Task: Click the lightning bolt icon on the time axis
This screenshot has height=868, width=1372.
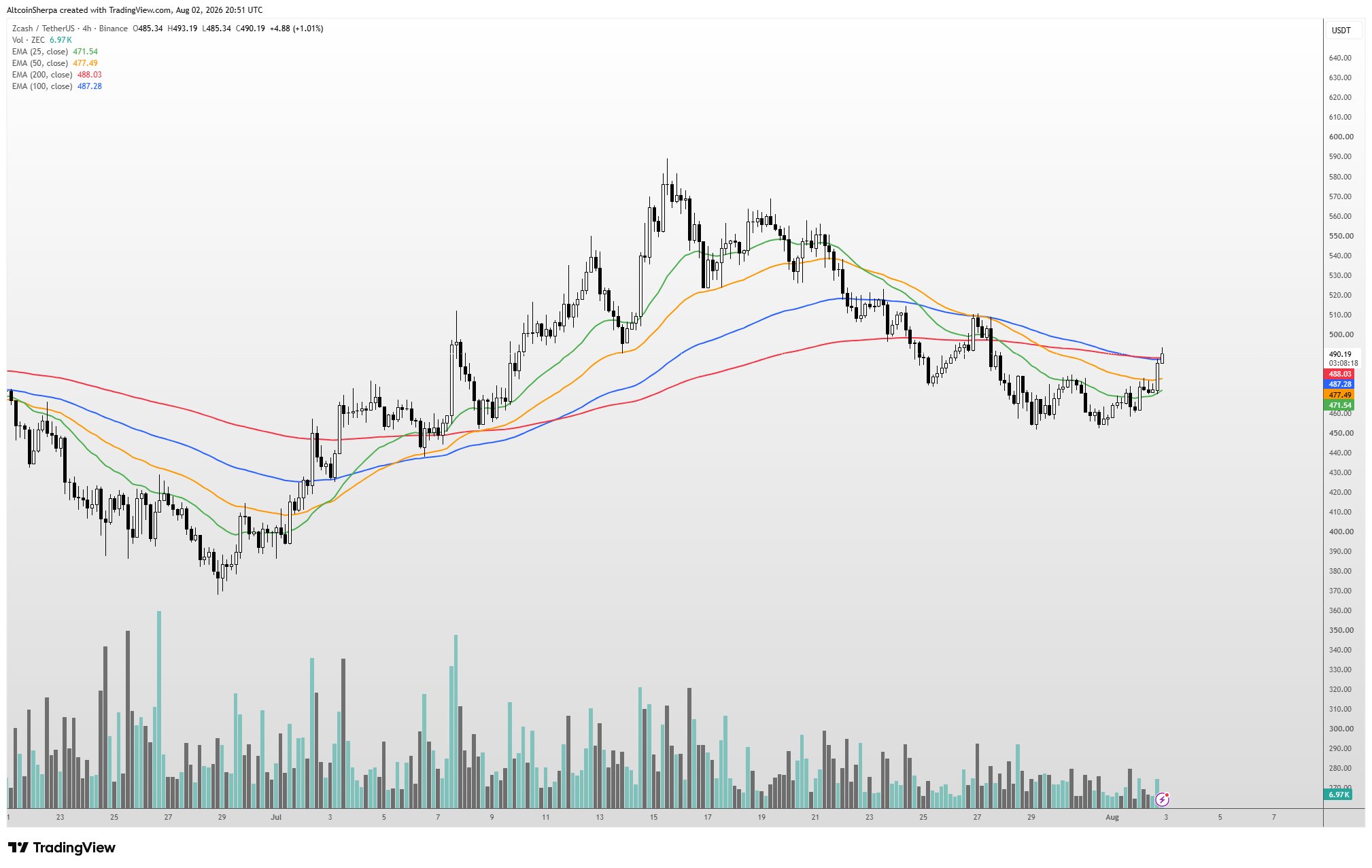Action: point(1163,799)
